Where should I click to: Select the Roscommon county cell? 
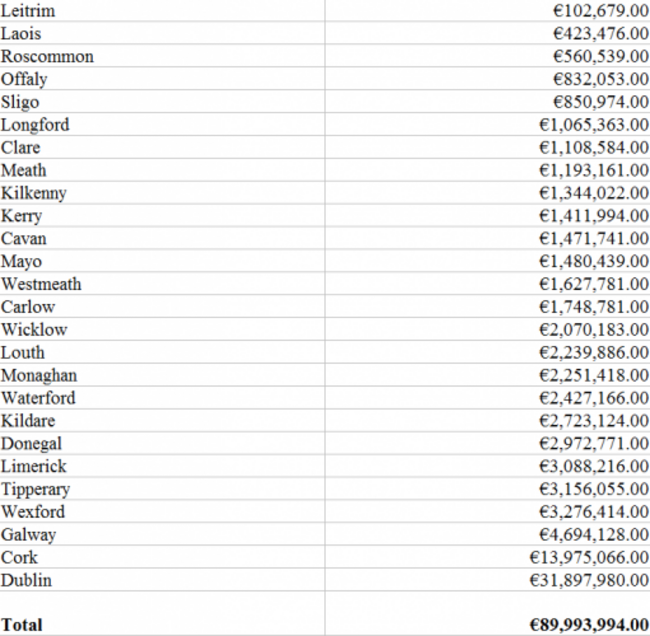click(162, 56)
